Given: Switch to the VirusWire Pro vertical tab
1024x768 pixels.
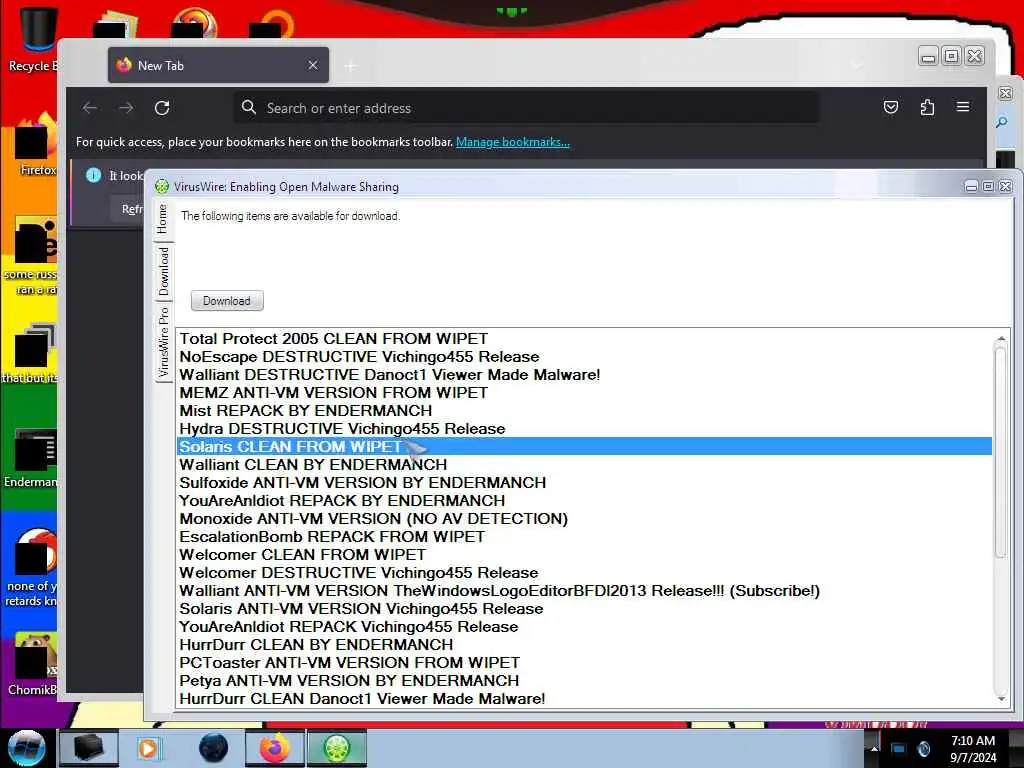Looking at the screenshot, I should point(163,342).
